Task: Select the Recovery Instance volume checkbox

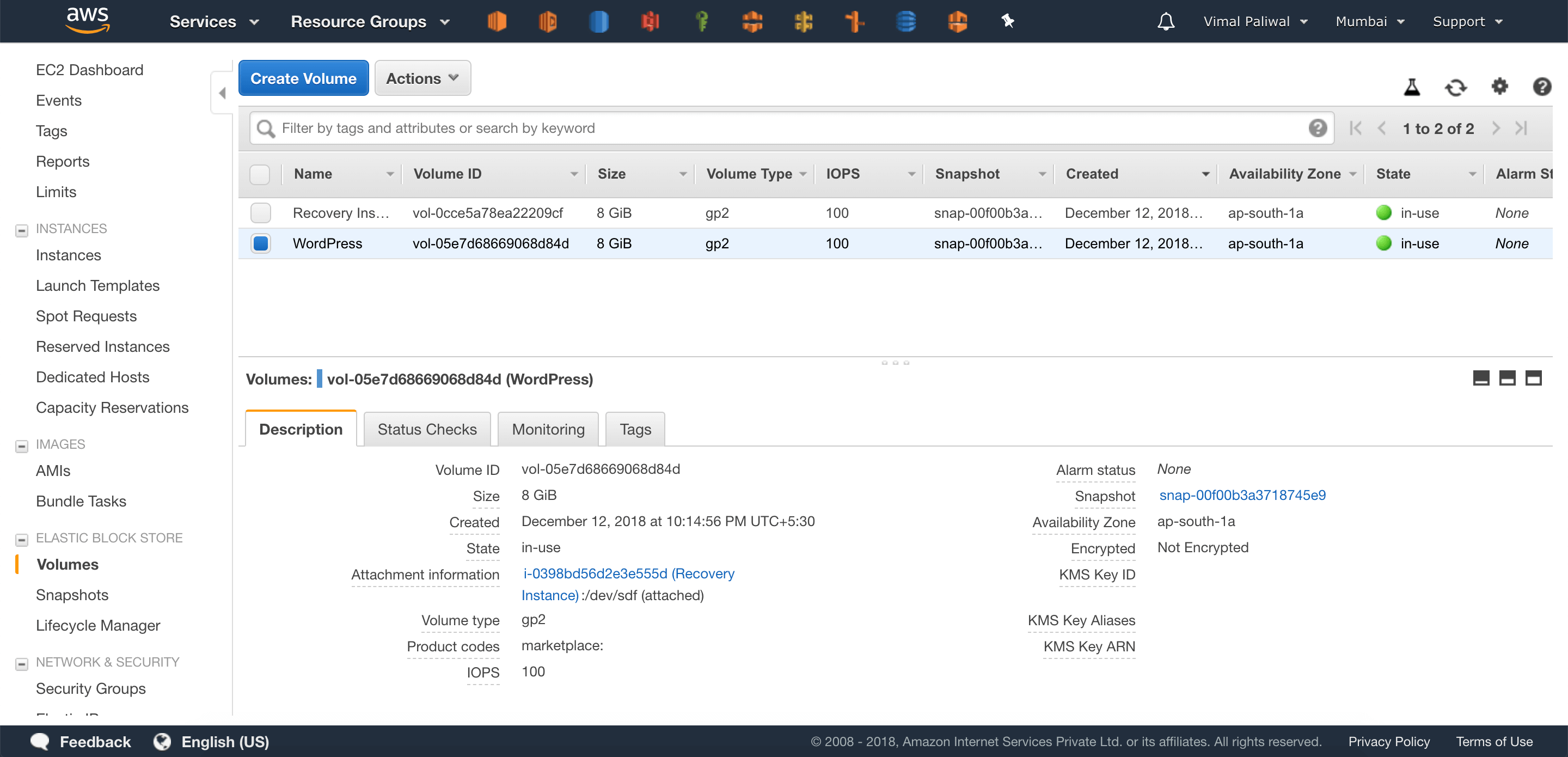Action: (261, 212)
